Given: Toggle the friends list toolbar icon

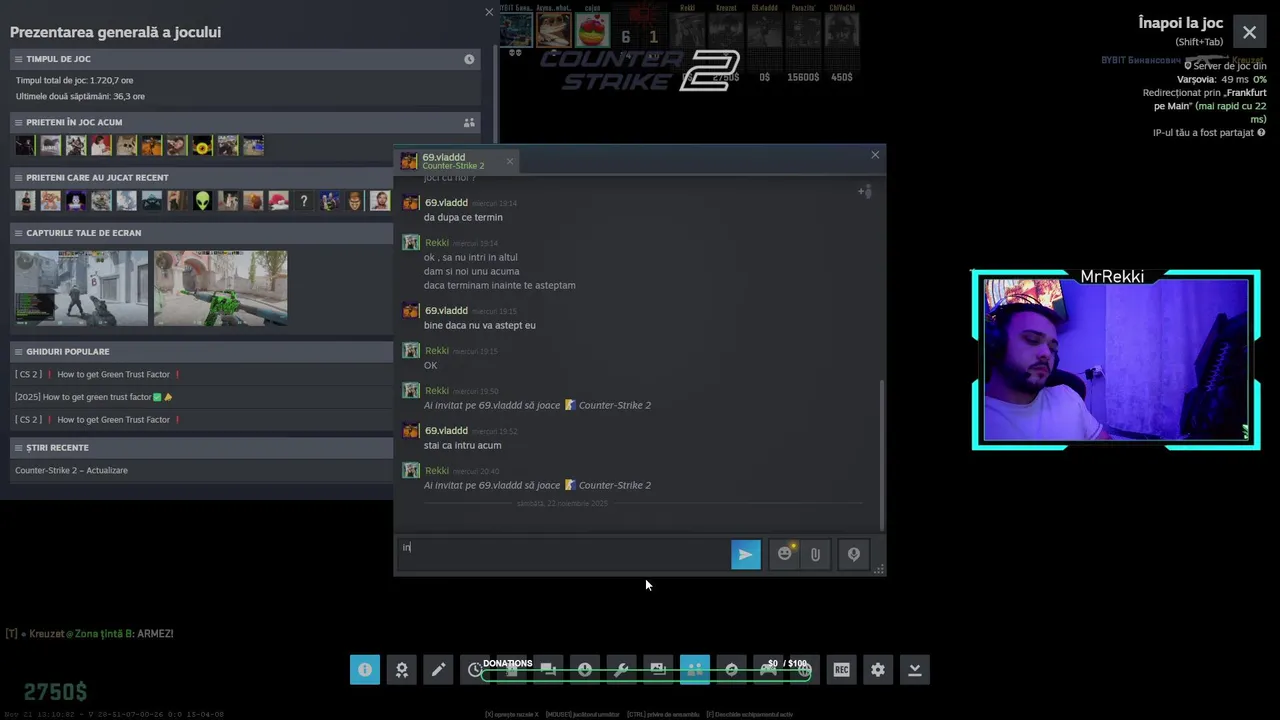Looking at the screenshot, I should 695,670.
